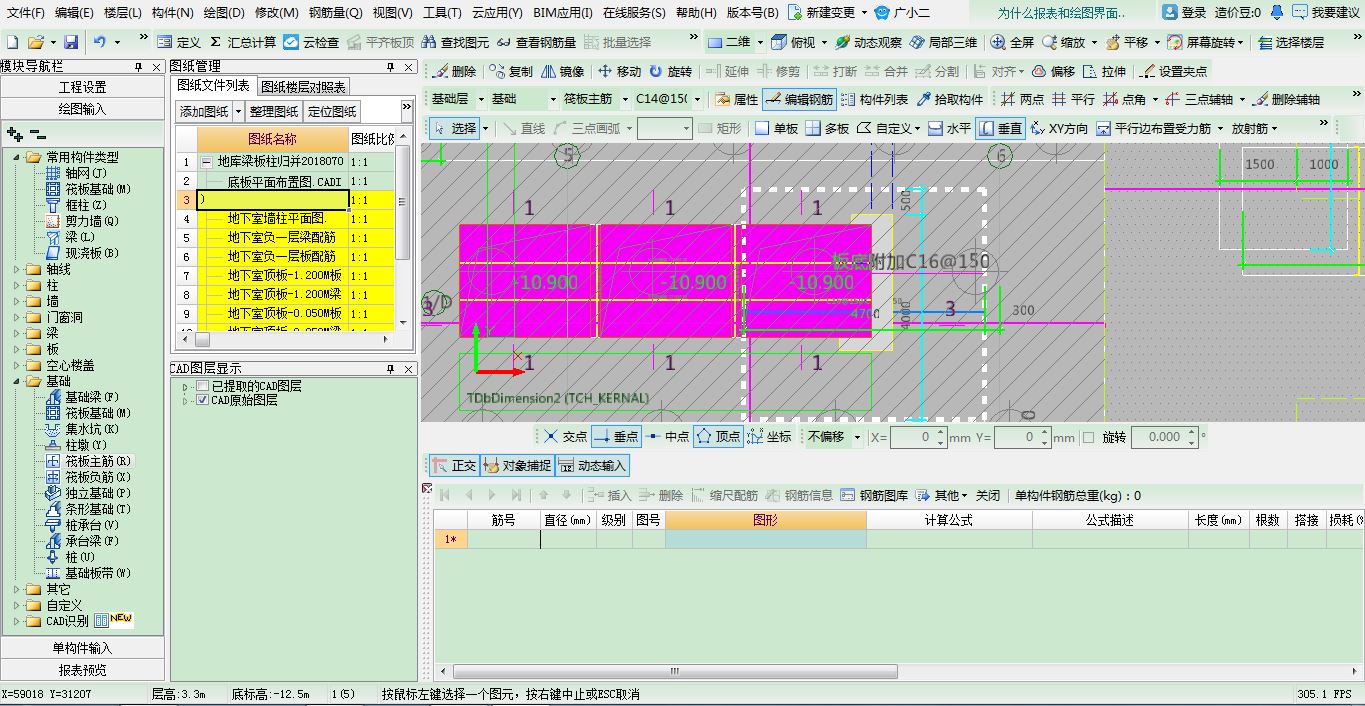
Task: Toggle 正交 orthogonal mode
Action: 454,465
